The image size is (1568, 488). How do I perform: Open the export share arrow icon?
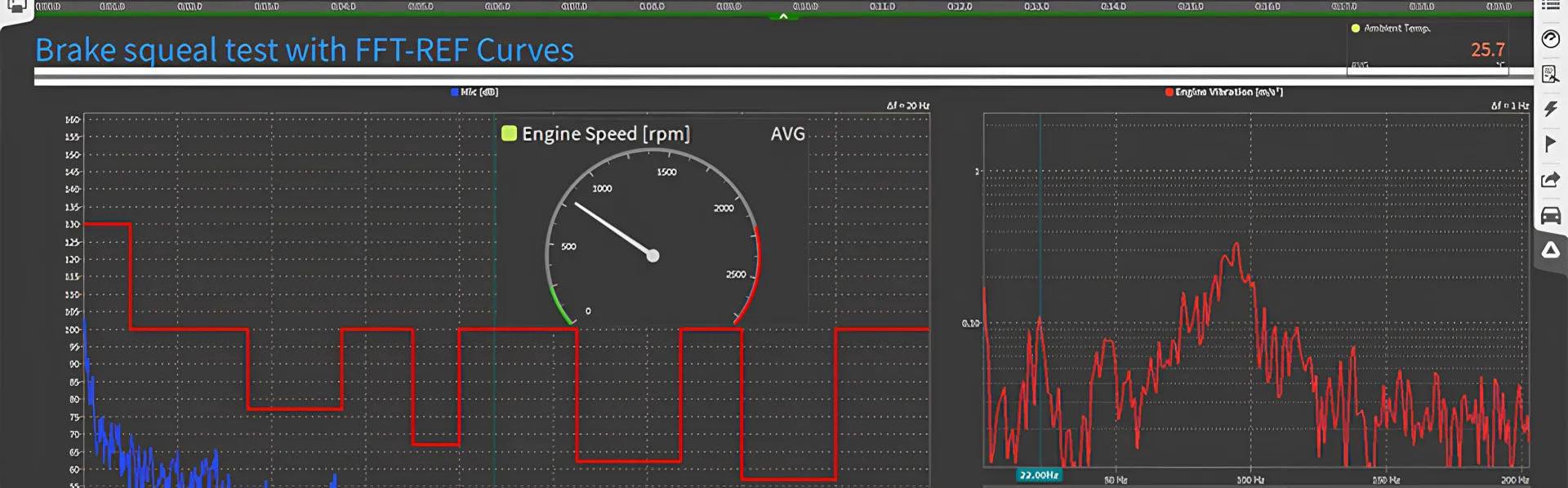click(x=1550, y=180)
